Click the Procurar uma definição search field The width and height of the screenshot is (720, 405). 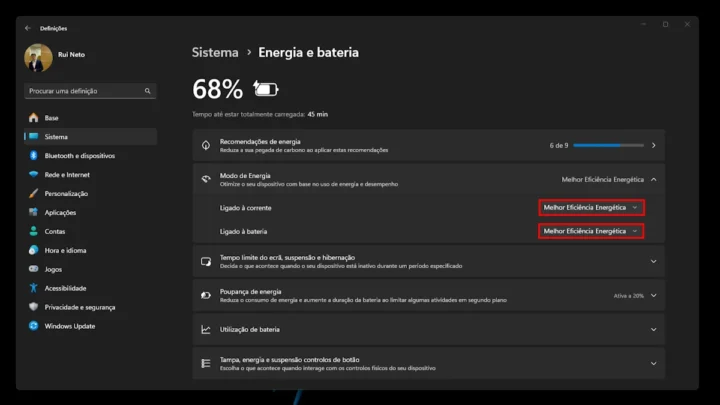pos(84,91)
